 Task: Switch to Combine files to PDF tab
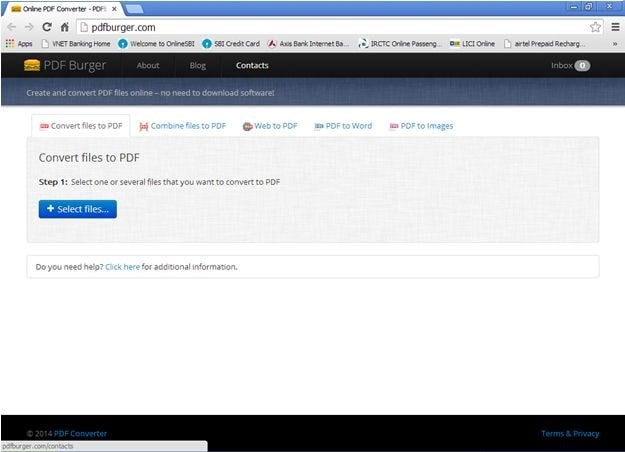click(182, 126)
